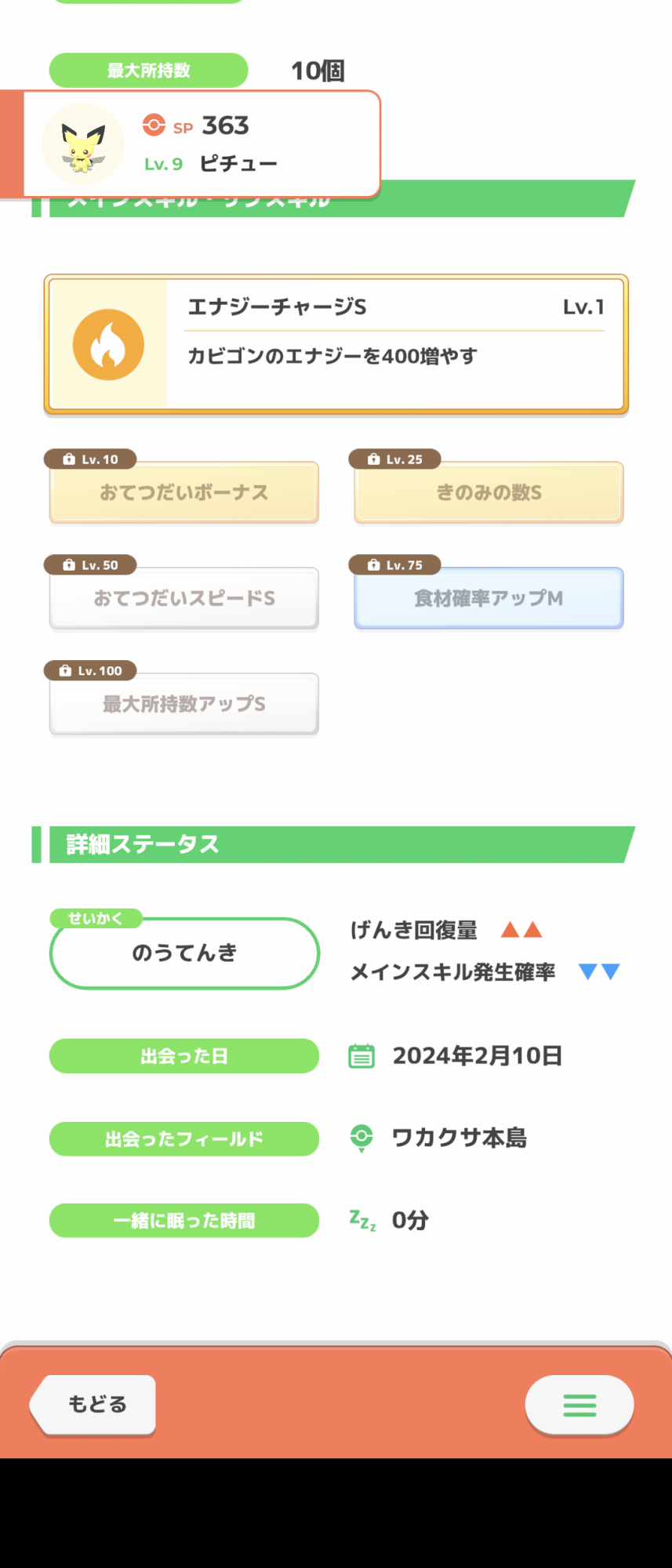Tap the locked おてつだいスピードS sub skill
This screenshot has width=672, height=1568.
coord(184,598)
